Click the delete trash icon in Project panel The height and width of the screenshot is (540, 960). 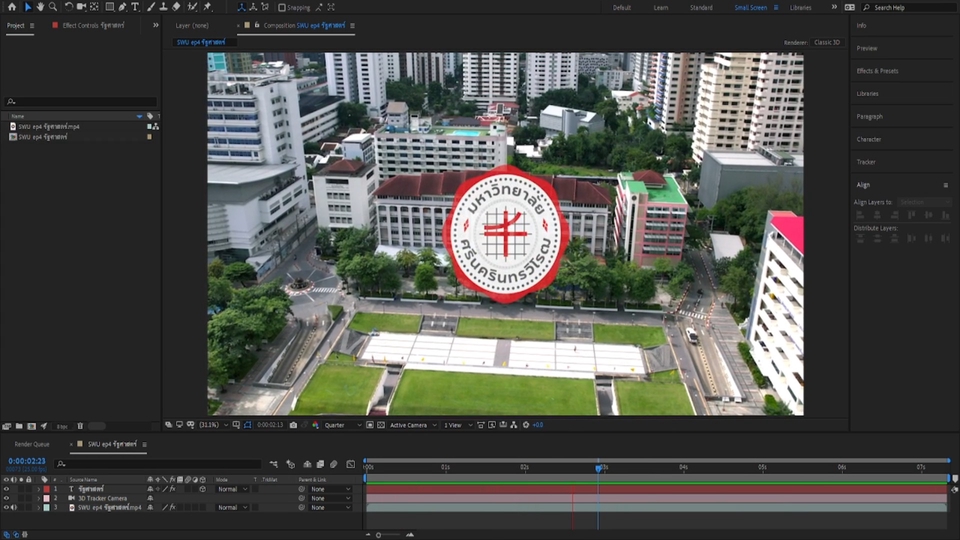coord(80,426)
